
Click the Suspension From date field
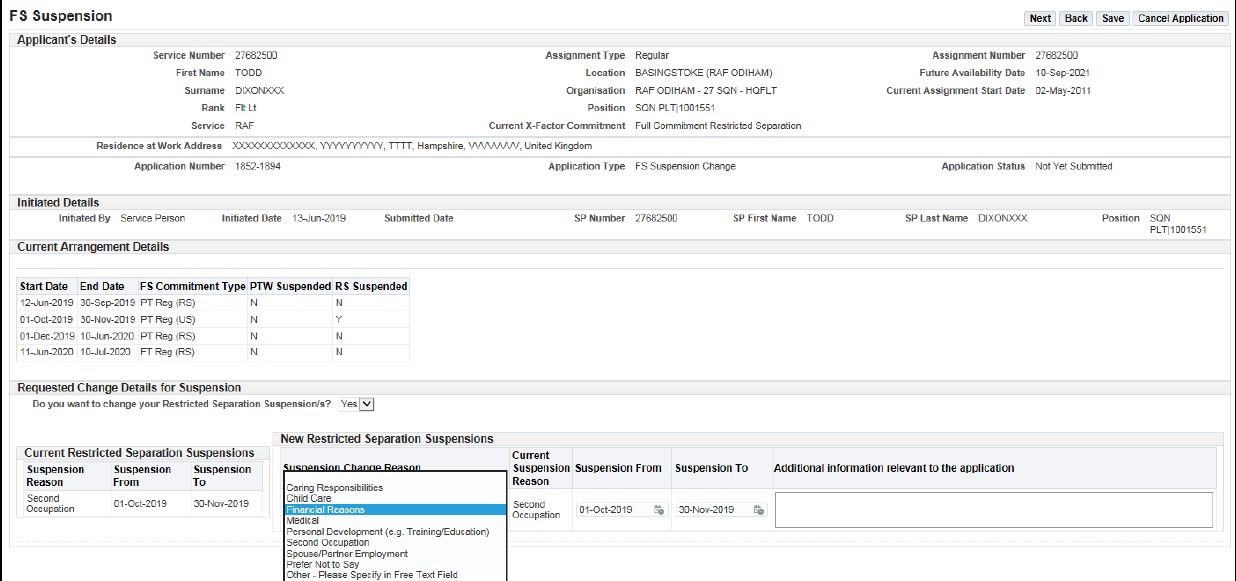[x=612, y=510]
